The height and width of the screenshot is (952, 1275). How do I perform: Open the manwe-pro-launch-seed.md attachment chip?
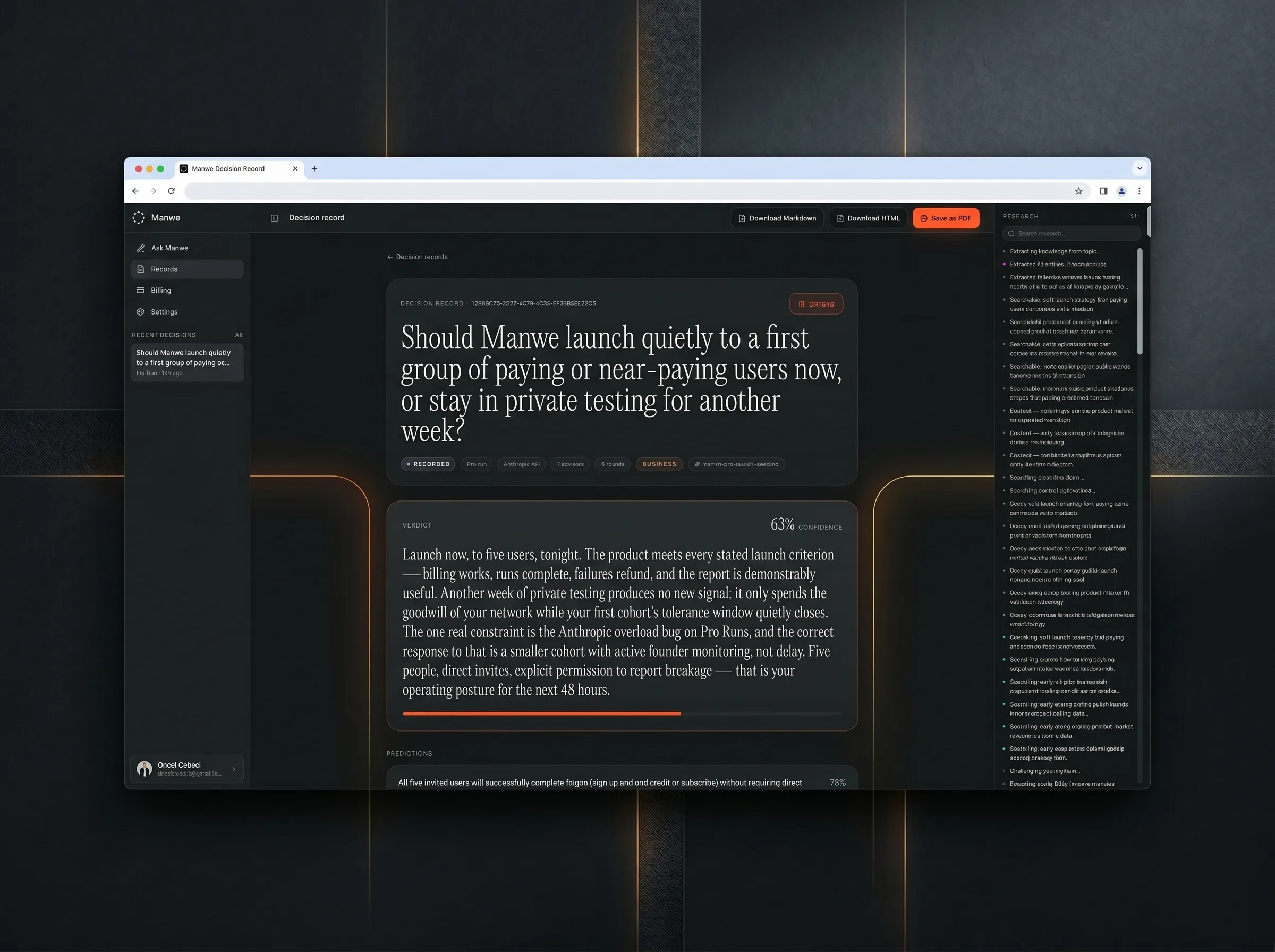(x=736, y=464)
